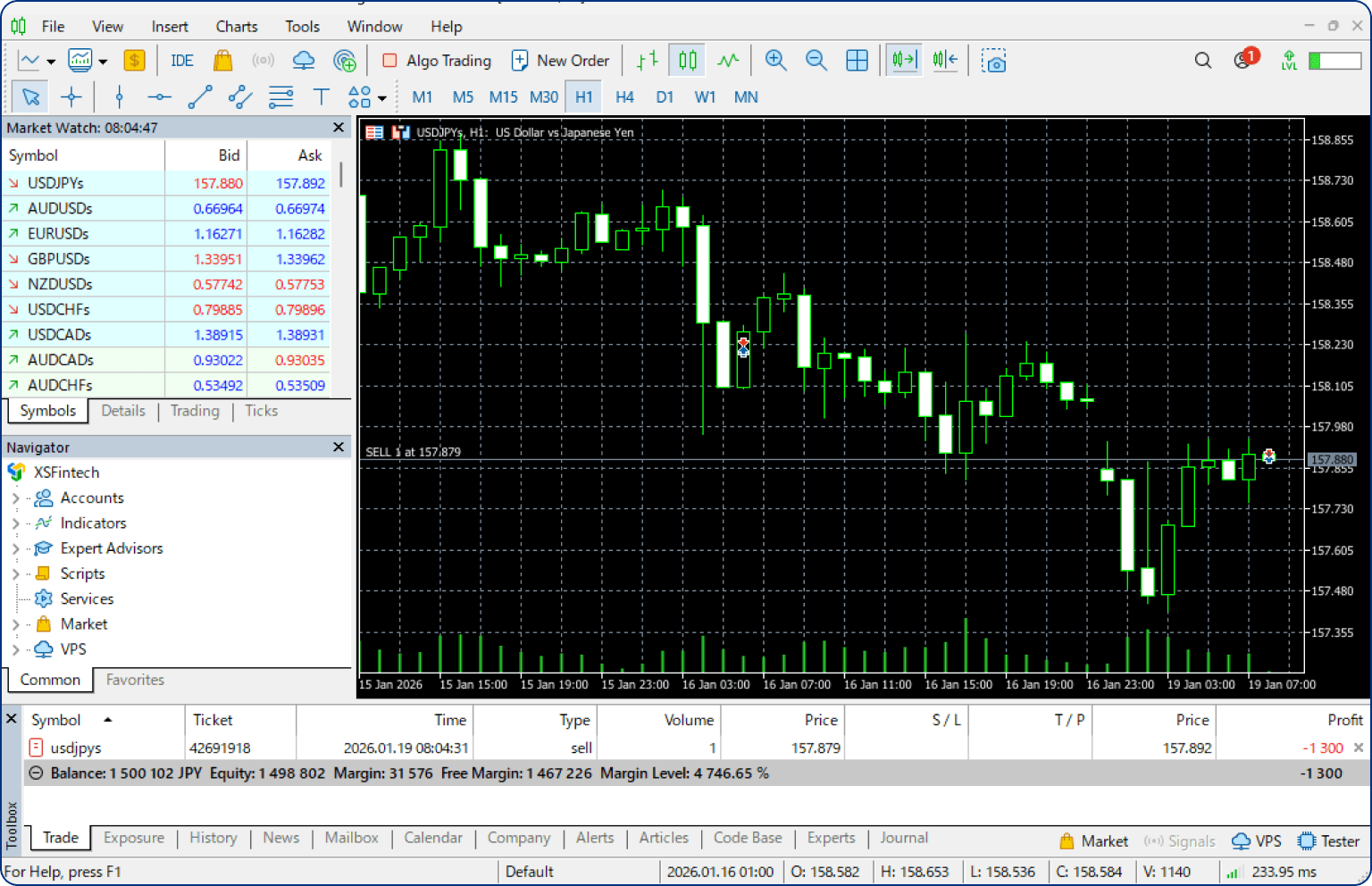Open the search magnifier icon
1372x886 pixels.
pyautogui.click(x=1203, y=61)
